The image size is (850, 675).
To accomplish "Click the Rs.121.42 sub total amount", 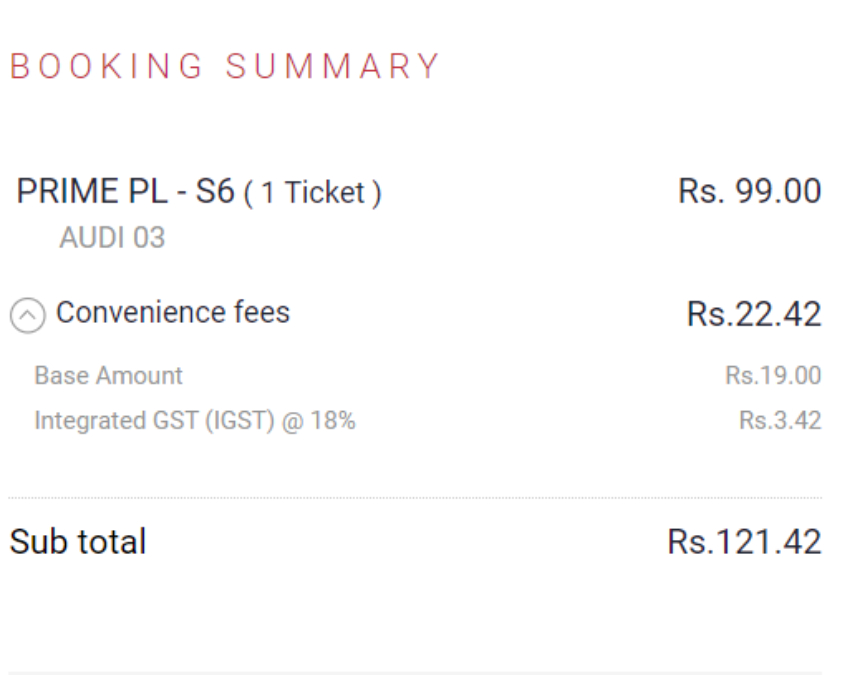I will click(744, 543).
